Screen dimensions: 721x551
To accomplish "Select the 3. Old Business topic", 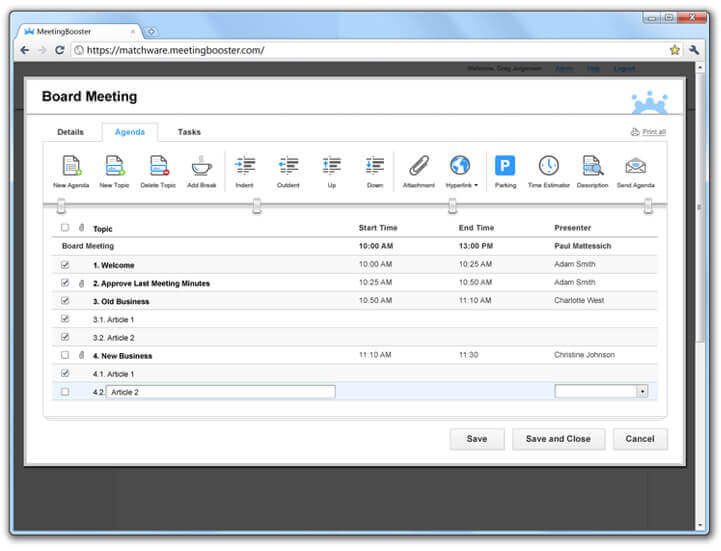I will tap(121, 302).
